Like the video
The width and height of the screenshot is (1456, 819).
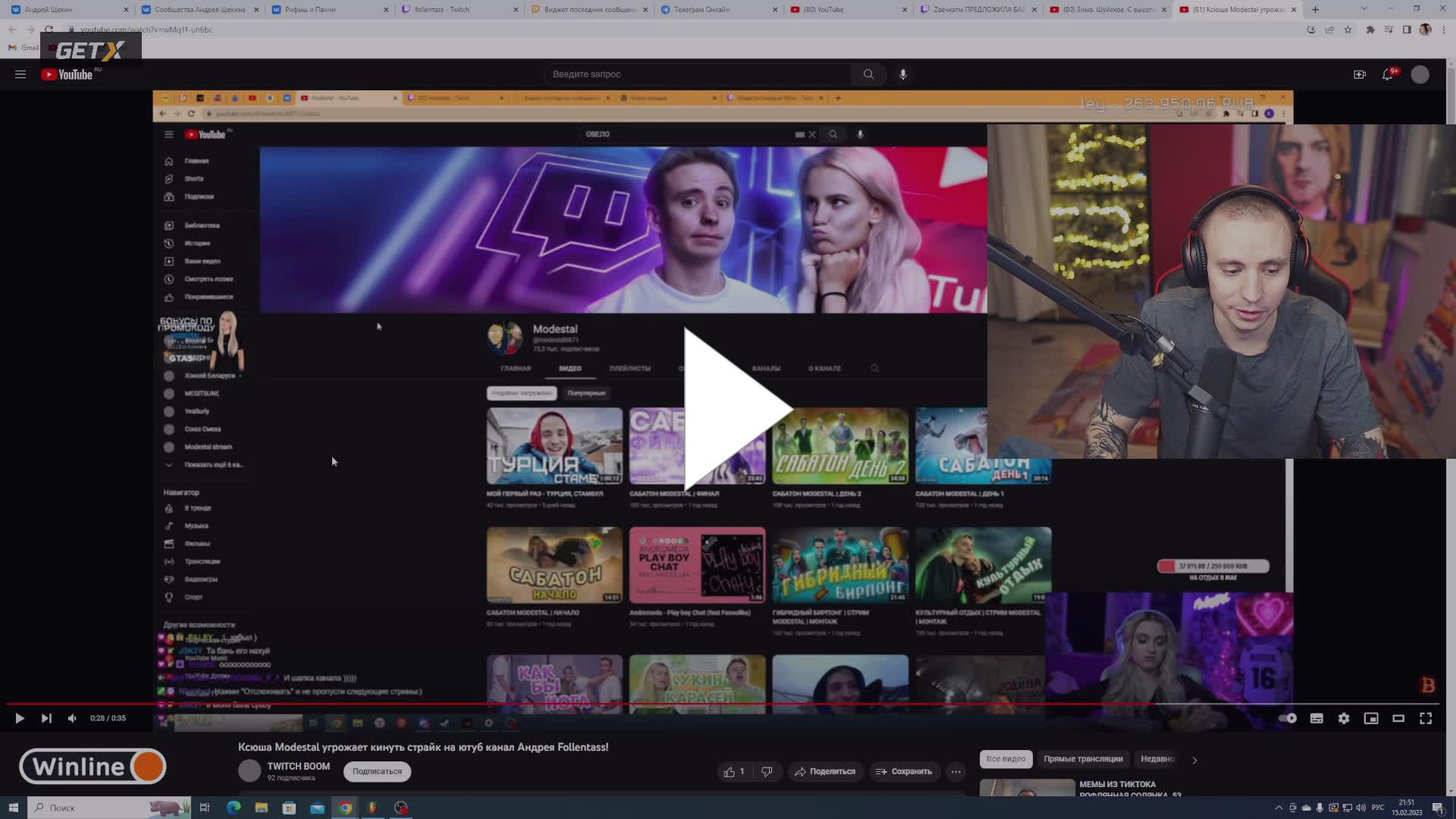(734, 771)
